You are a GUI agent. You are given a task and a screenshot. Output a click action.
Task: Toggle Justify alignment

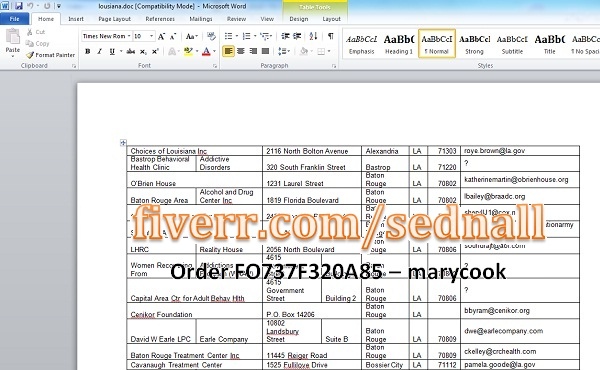pyautogui.click(x=265, y=51)
